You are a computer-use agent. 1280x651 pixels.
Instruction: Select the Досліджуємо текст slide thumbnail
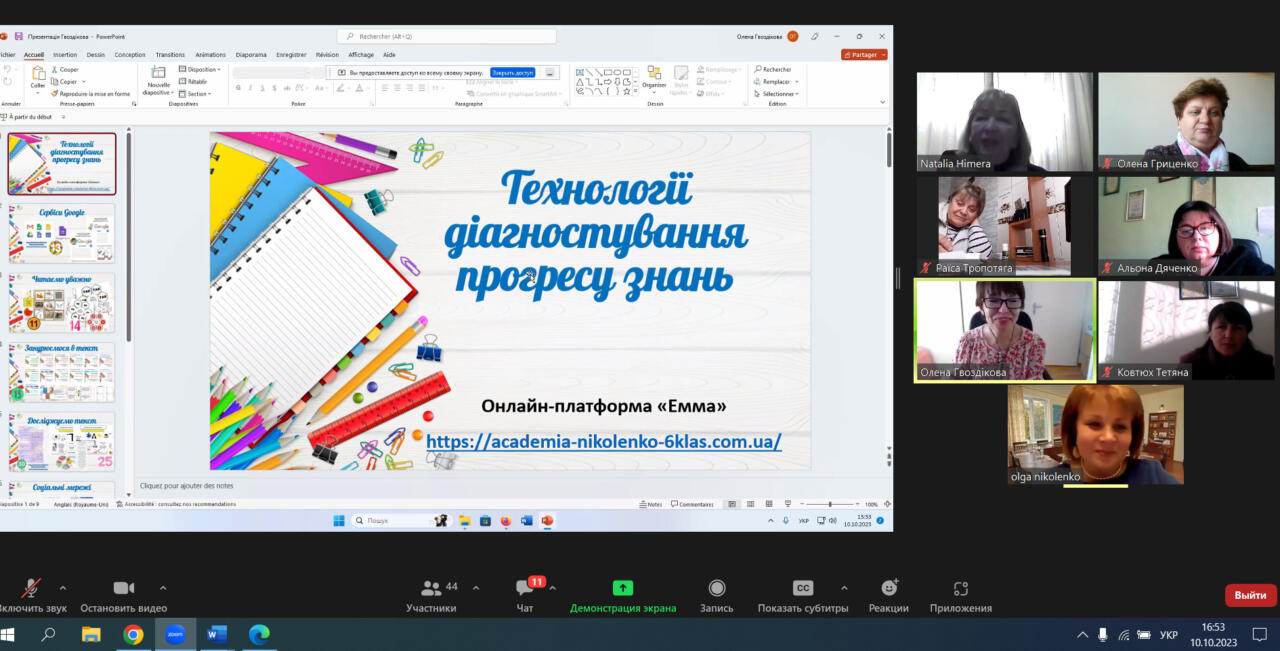[62, 441]
